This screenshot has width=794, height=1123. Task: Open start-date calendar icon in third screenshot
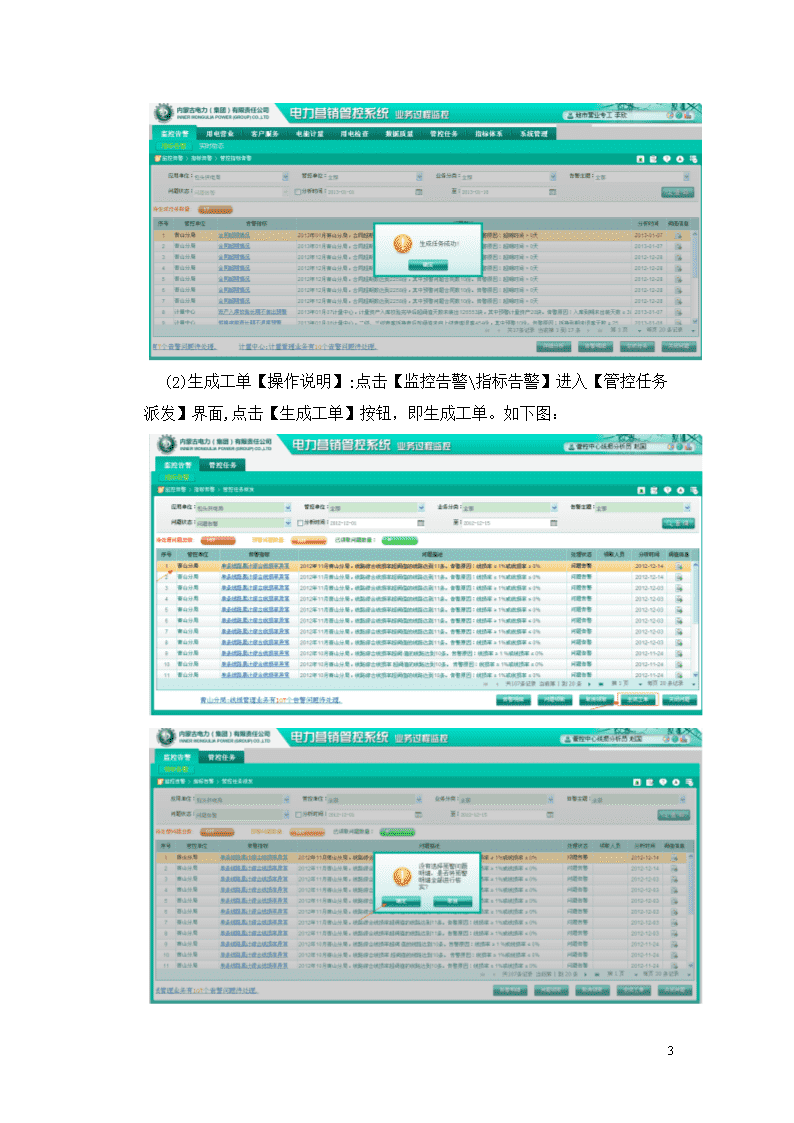click(x=419, y=814)
